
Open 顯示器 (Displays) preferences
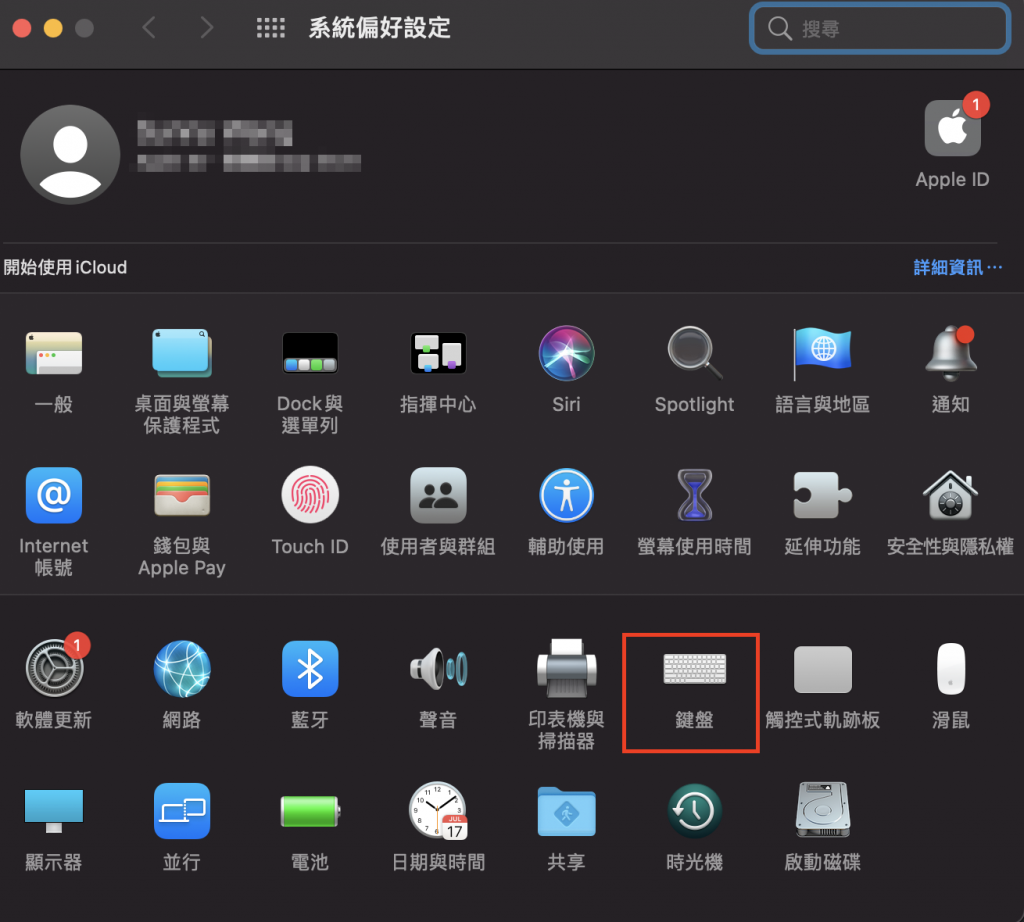(54, 811)
